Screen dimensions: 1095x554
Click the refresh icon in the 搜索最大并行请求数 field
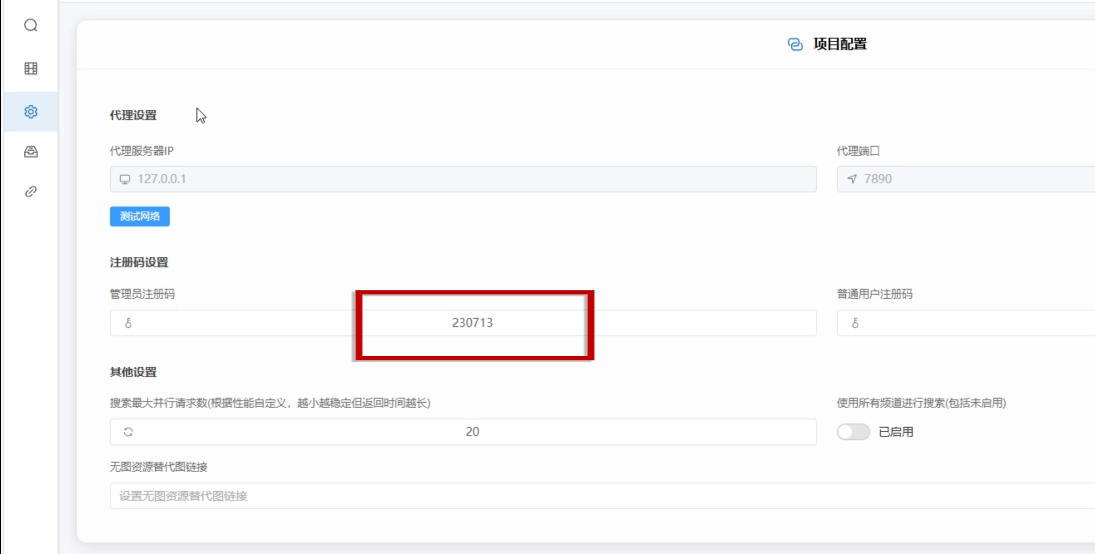[x=127, y=432]
